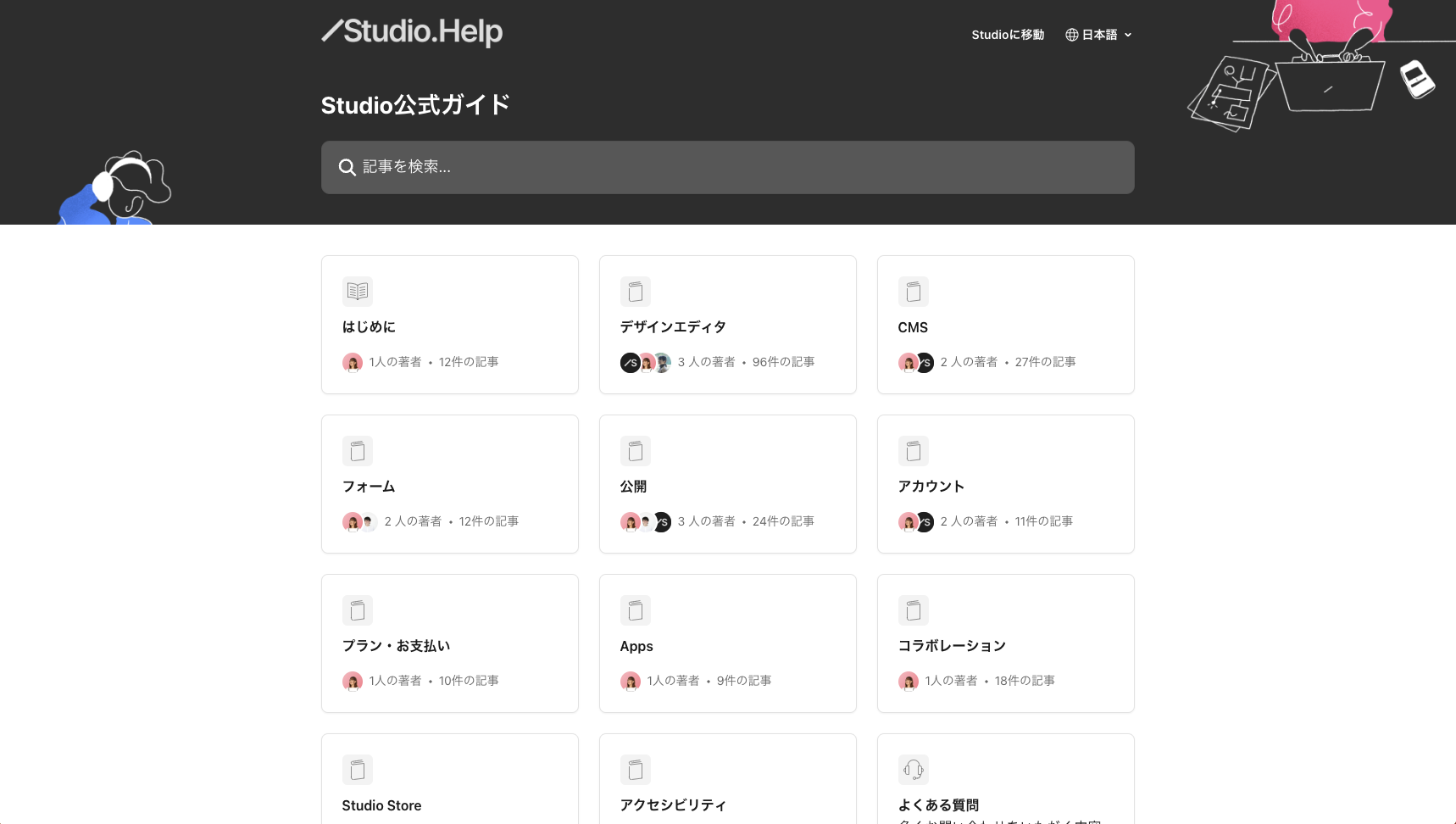Click the author avatars on フォーム card

point(360,522)
